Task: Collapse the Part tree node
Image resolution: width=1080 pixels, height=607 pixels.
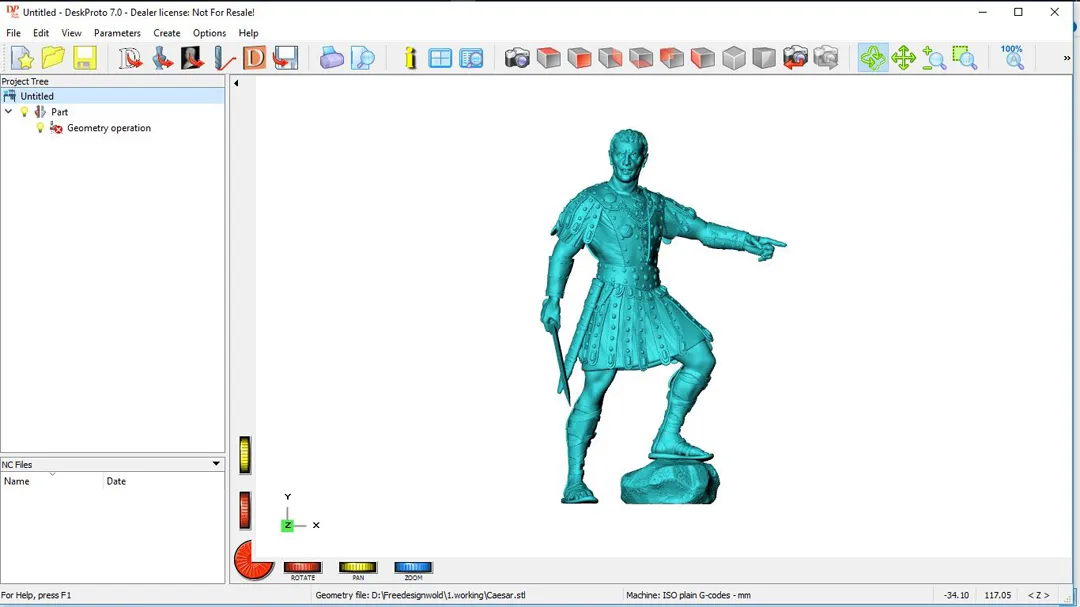Action: tap(8, 112)
